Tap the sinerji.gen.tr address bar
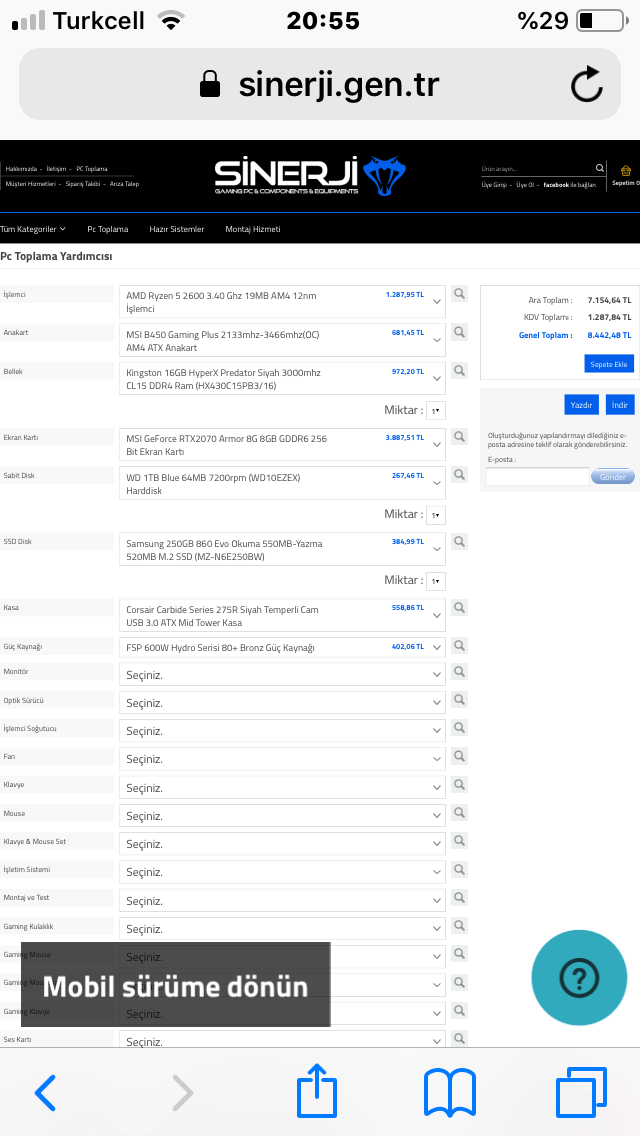 (320, 84)
